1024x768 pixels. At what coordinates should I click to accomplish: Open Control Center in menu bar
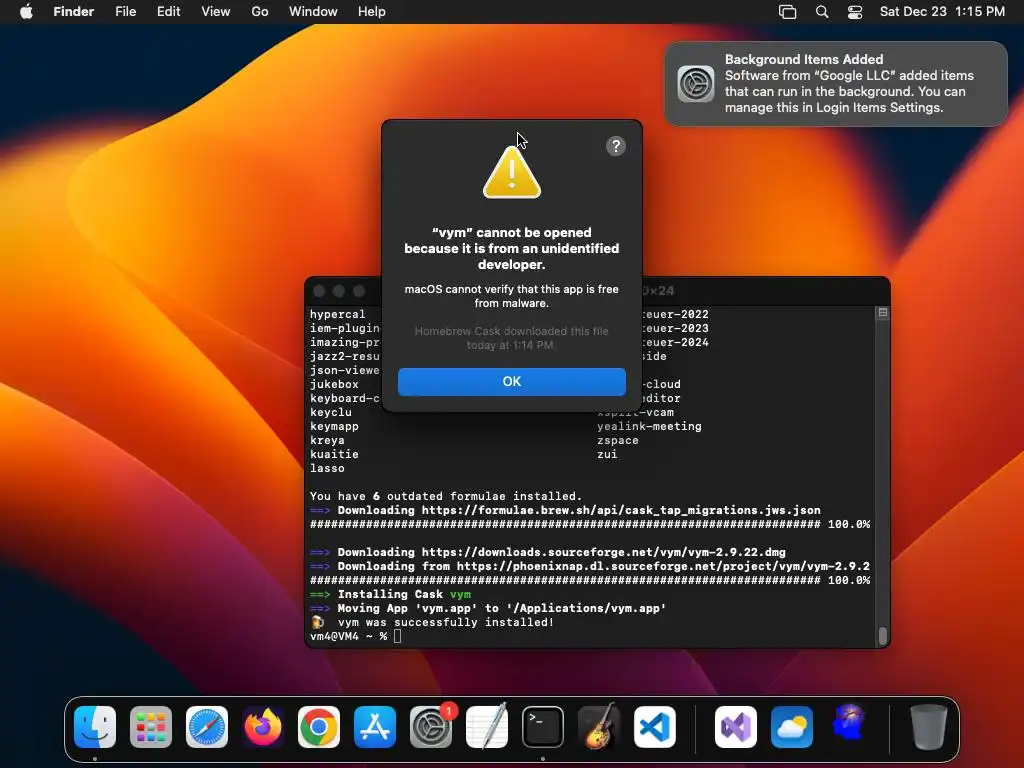[855, 12]
